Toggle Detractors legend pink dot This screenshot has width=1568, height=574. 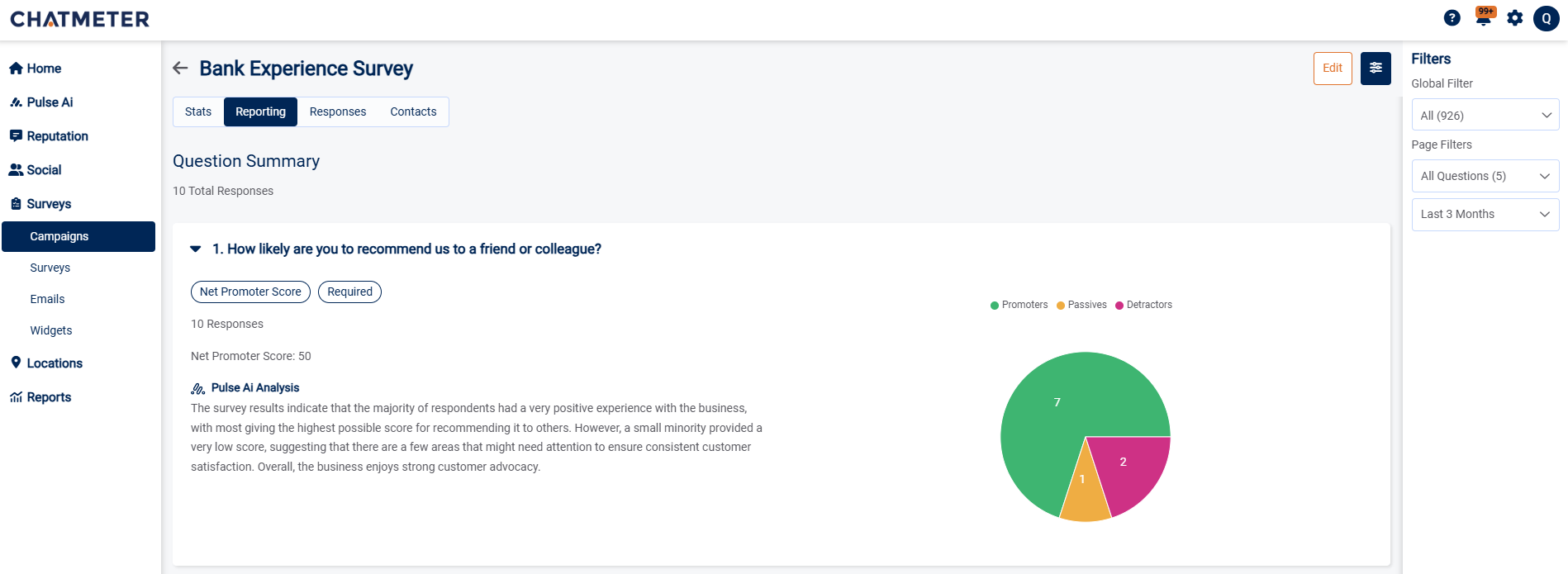coord(1119,306)
